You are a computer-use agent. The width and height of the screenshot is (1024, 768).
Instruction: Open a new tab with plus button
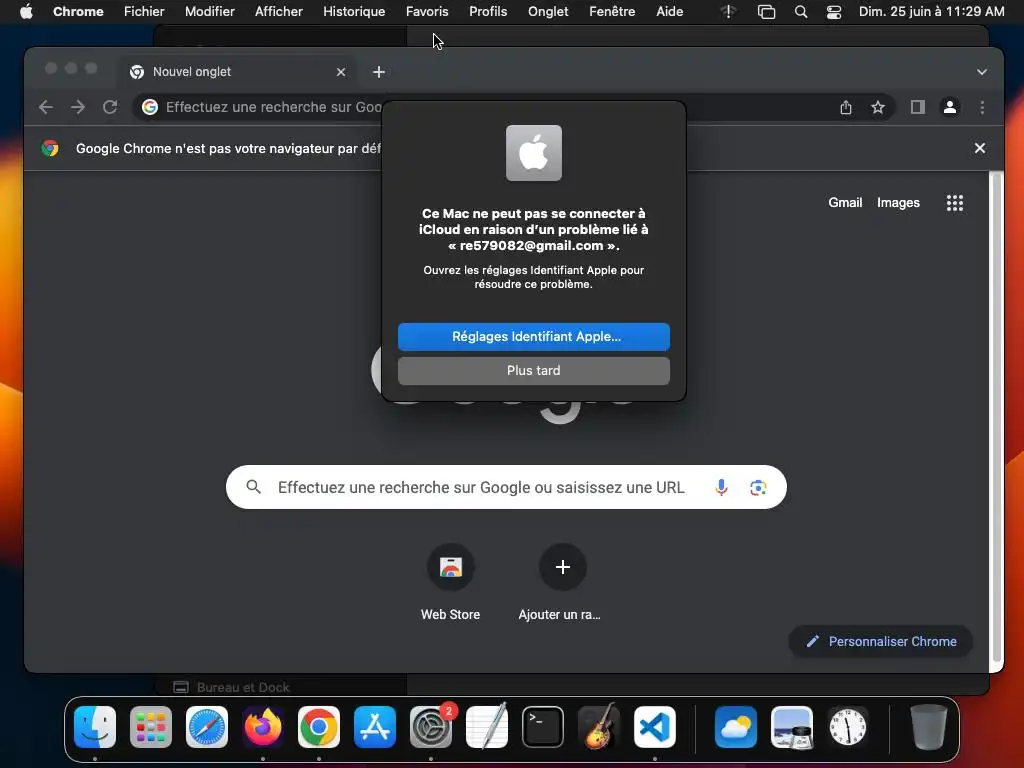pyautogui.click(x=379, y=72)
